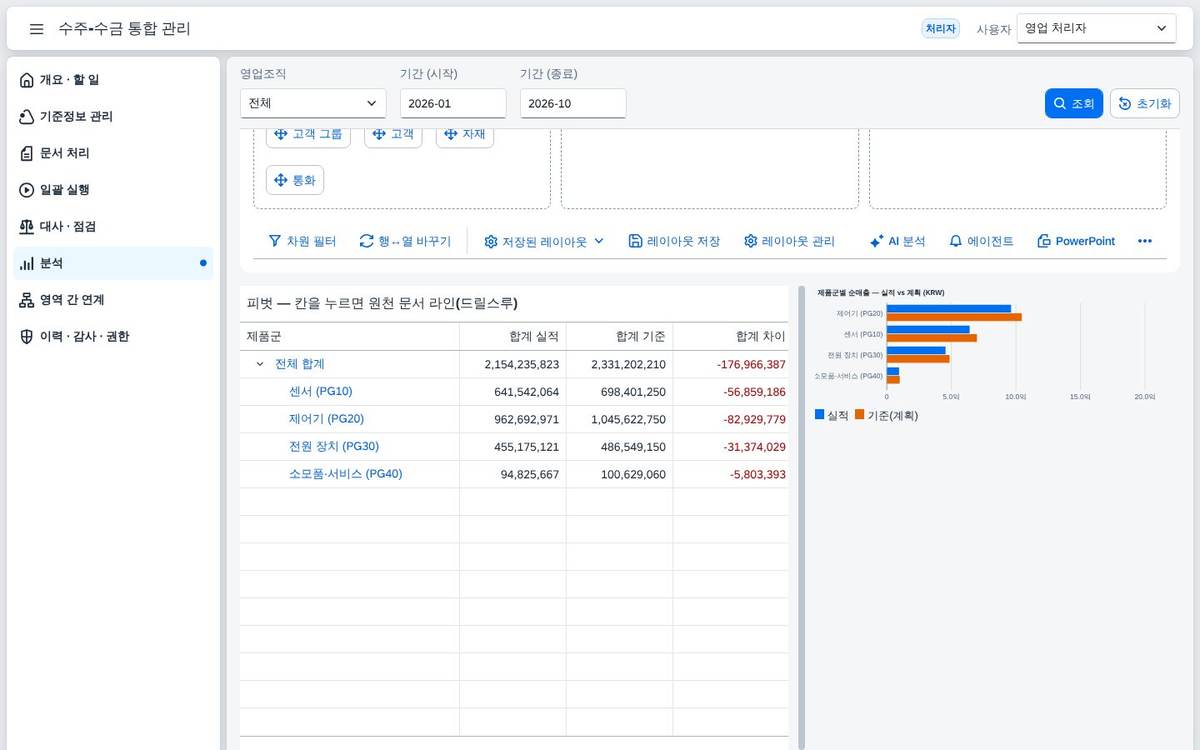Go to 개요 · 할 일 home icon
Screen dimensions: 1200x750
27,80
